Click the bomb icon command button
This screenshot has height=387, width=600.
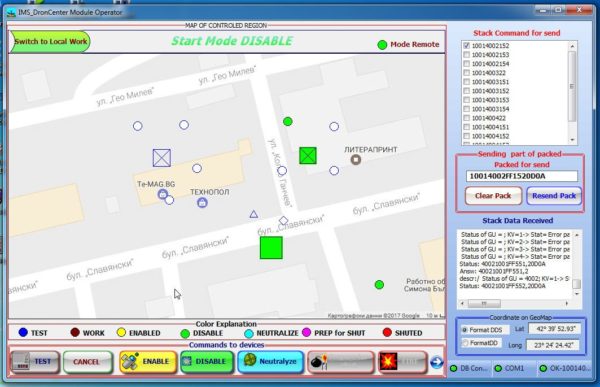click(x=341, y=362)
